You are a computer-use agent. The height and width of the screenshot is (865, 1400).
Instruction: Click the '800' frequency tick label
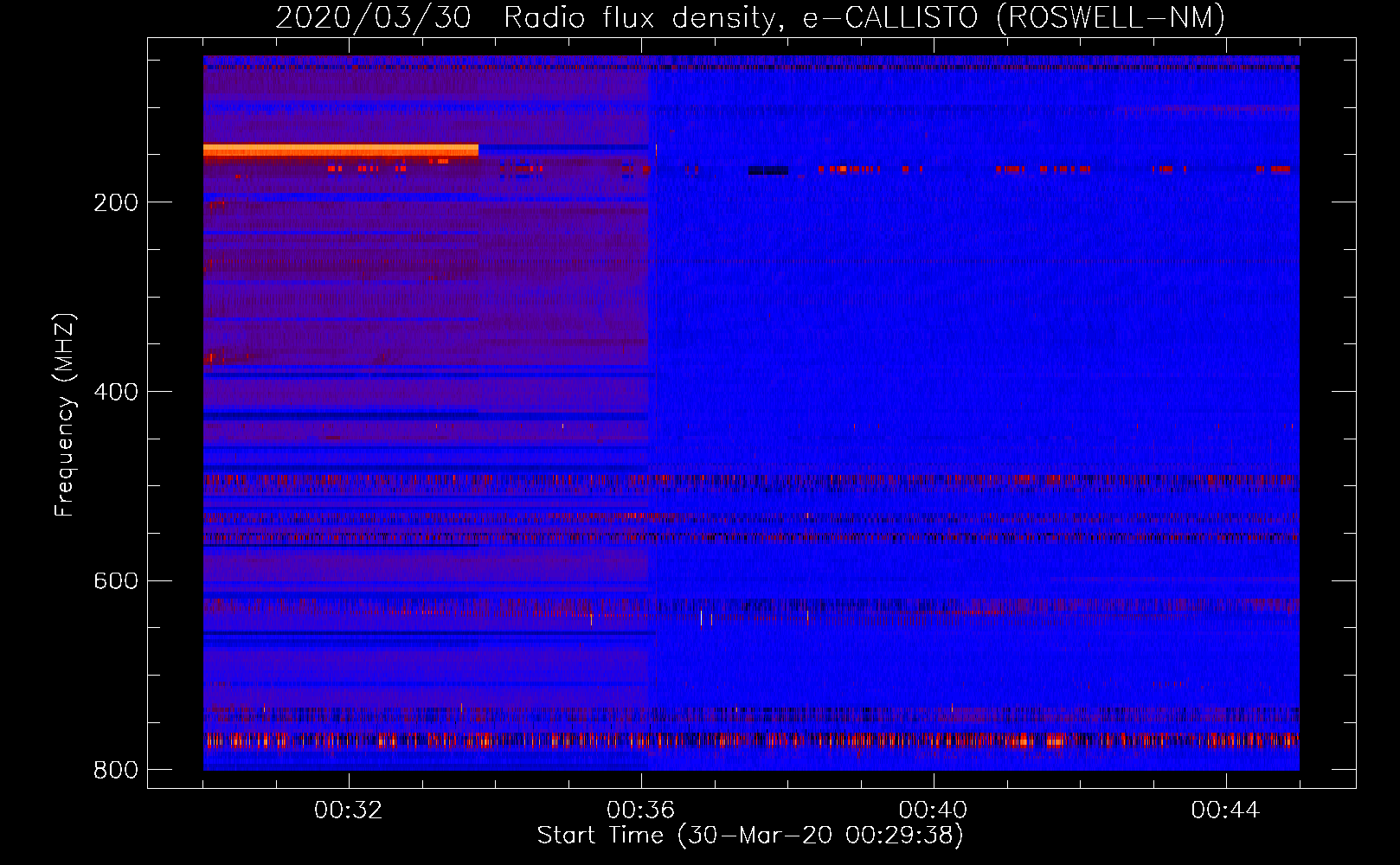[x=116, y=770]
